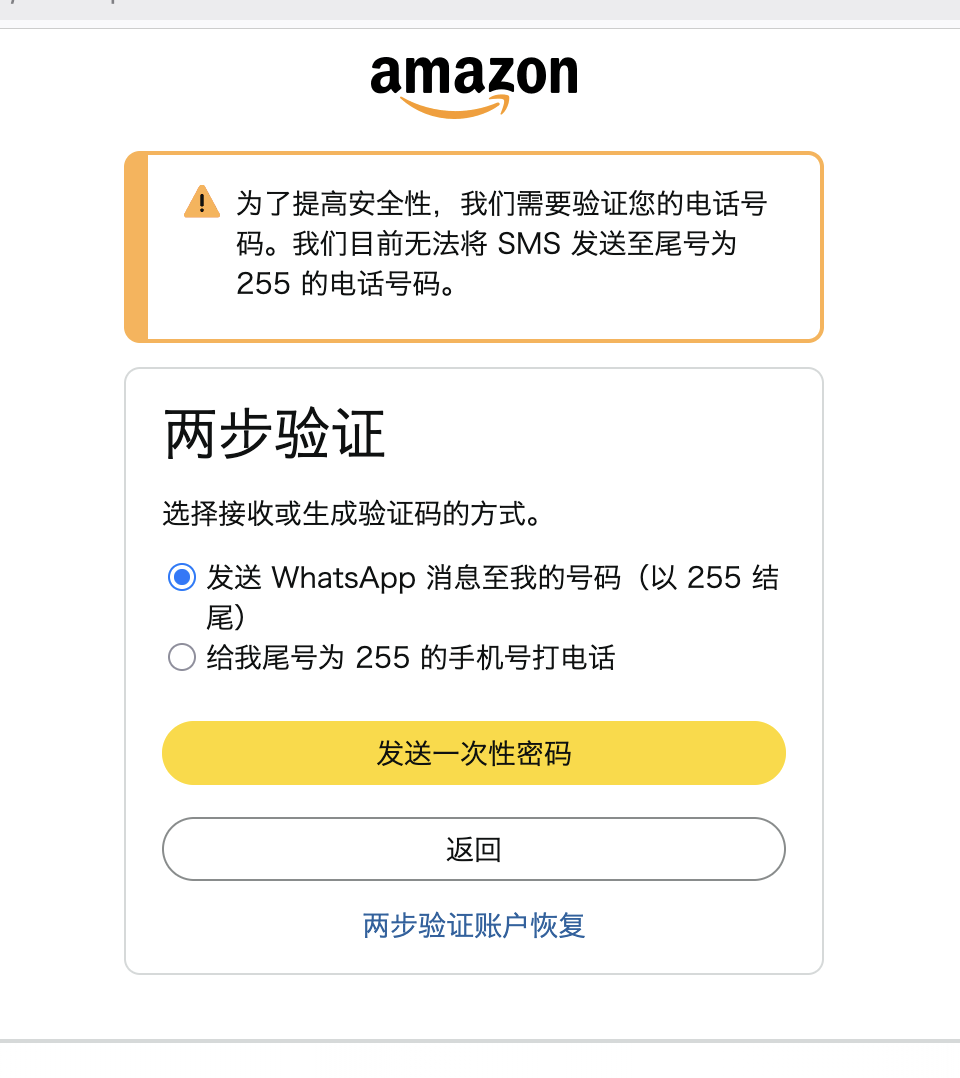
Task: Open the 两步验证账户恢复 link
Action: pyautogui.click(x=474, y=925)
